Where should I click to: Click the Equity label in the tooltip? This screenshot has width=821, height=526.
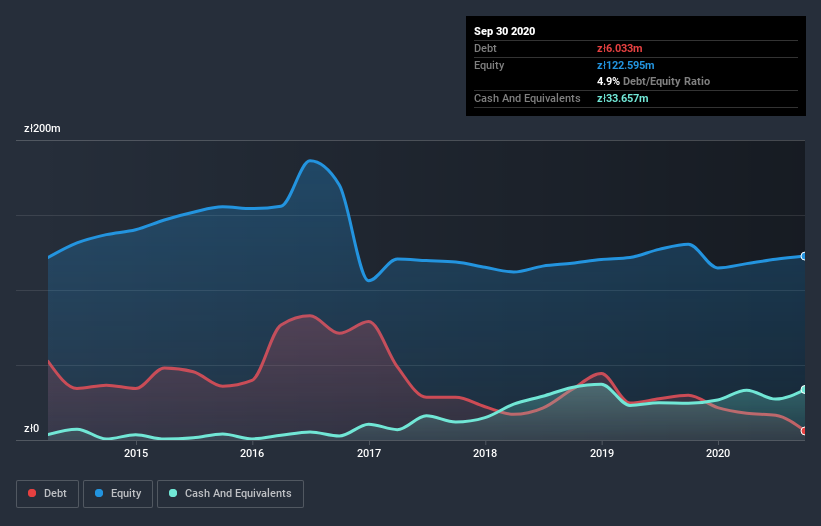(489, 65)
